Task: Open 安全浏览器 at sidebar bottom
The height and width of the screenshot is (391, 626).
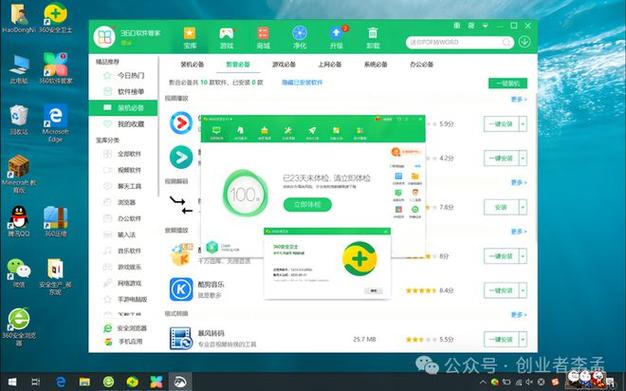Action: pos(125,328)
